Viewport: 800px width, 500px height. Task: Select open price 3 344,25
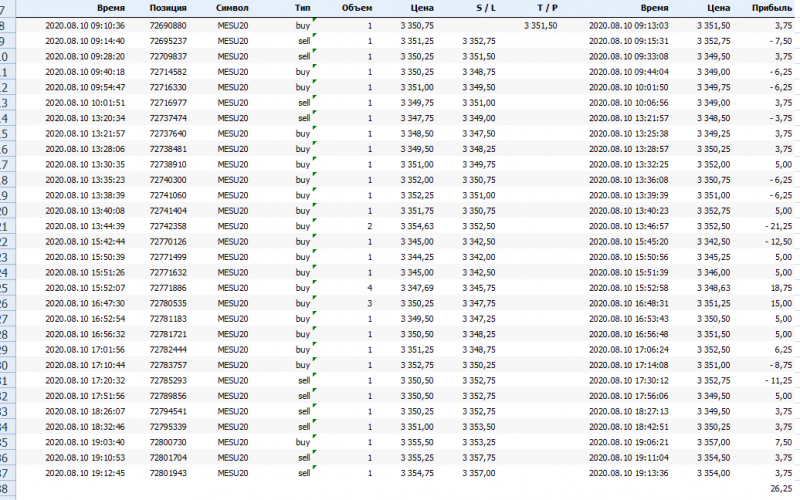point(417,257)
